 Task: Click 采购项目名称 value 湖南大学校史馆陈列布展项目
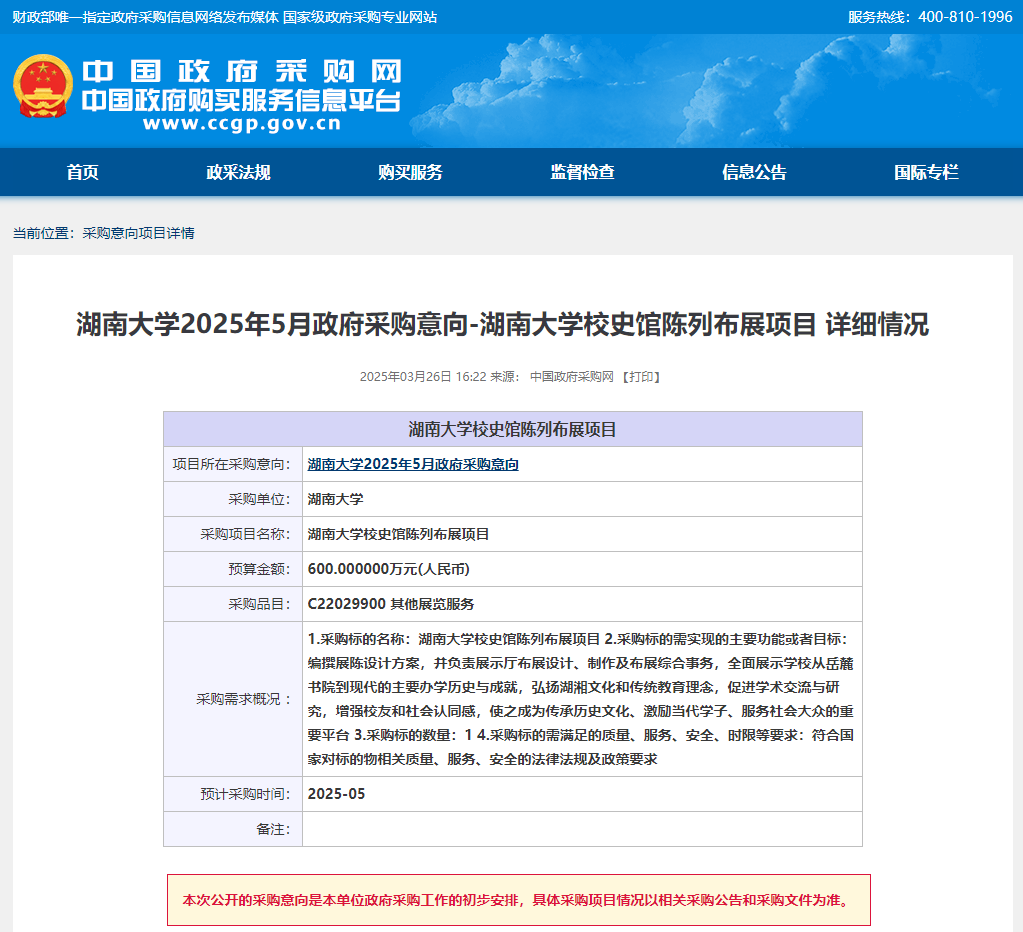[398, 535]
